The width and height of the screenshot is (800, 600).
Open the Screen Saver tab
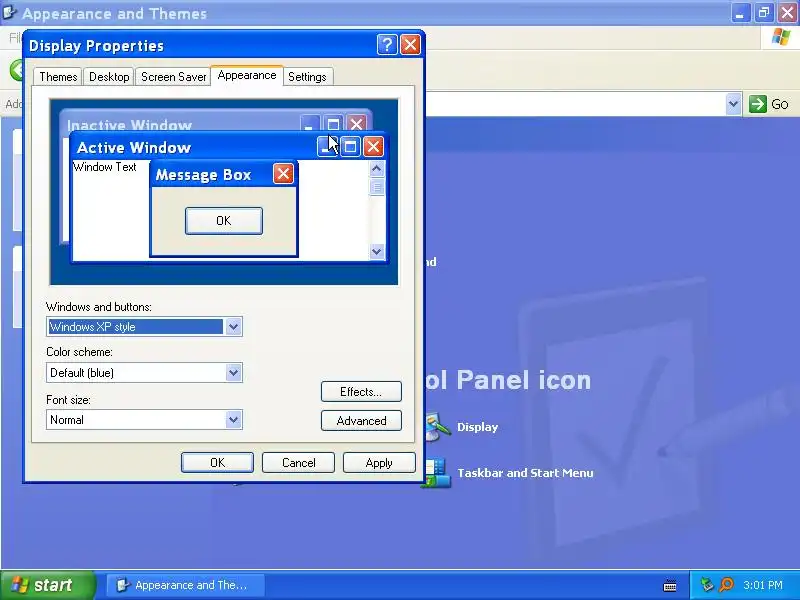(173, 77)
